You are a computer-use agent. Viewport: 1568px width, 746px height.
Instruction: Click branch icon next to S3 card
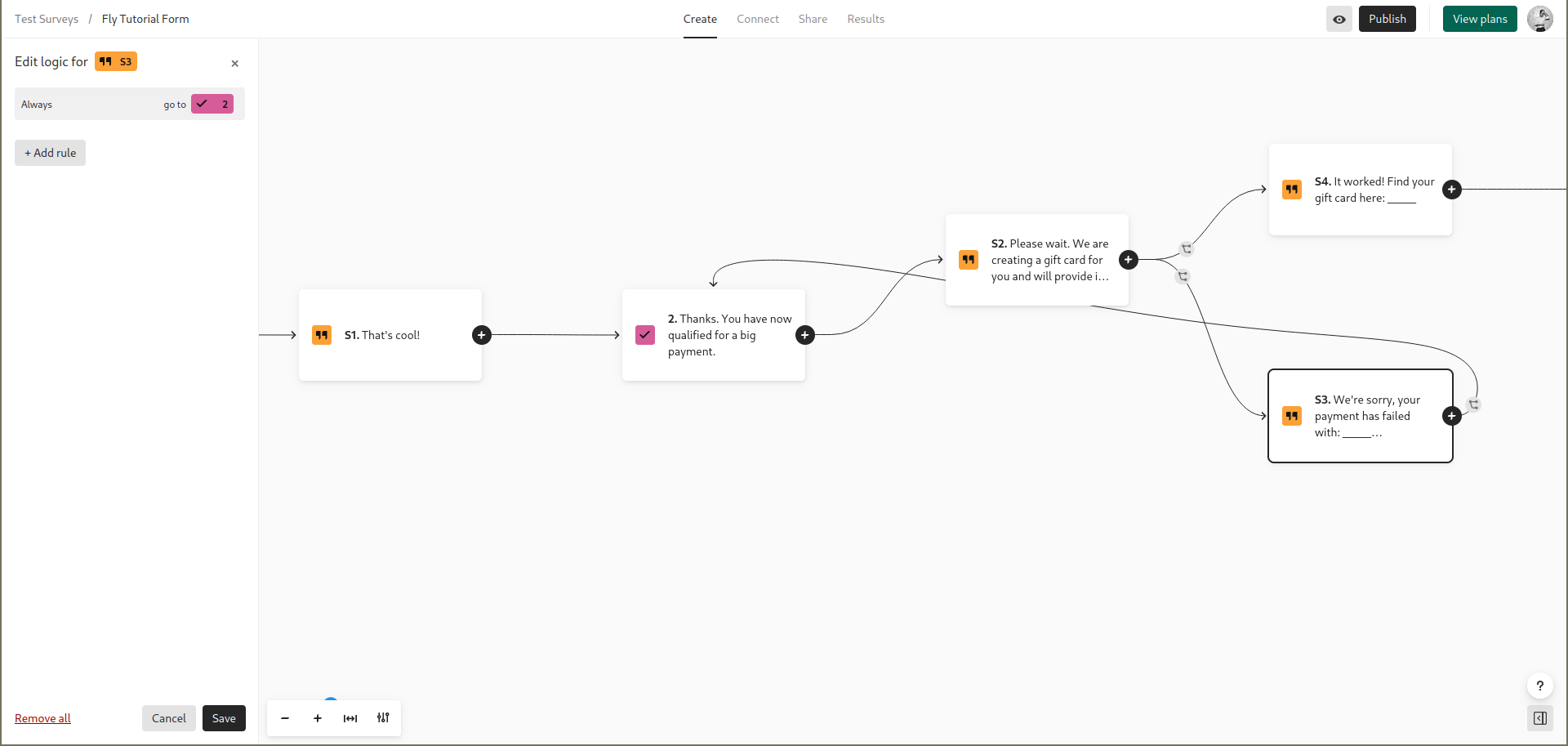pyautogui.click(x=1474, y=404)
